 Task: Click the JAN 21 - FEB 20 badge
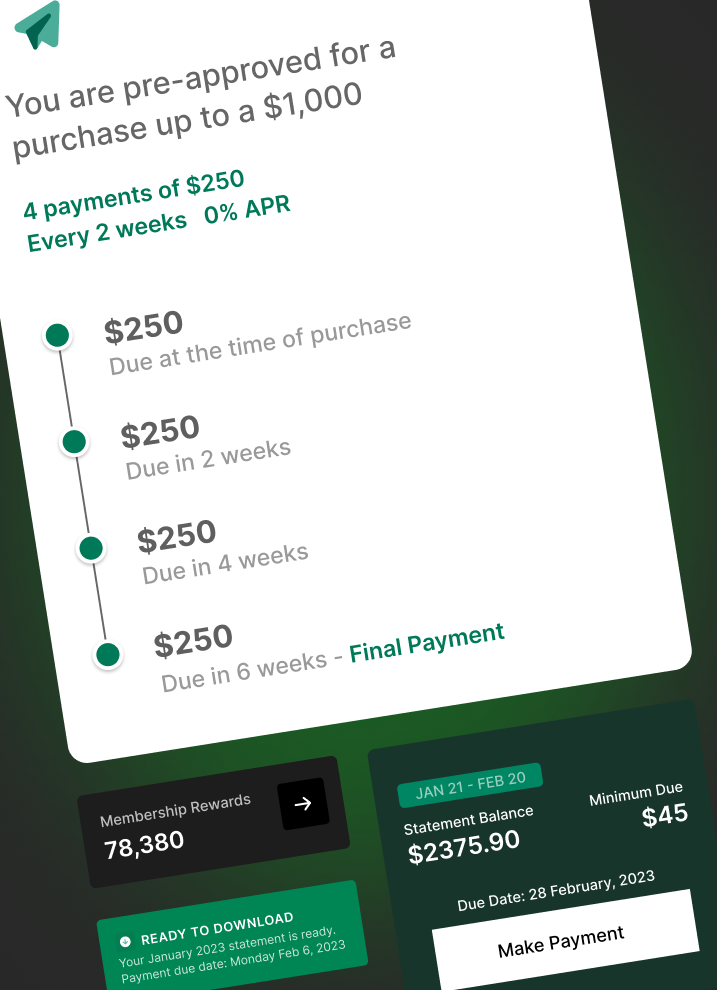pyautogui.click(x=470, y=785)
